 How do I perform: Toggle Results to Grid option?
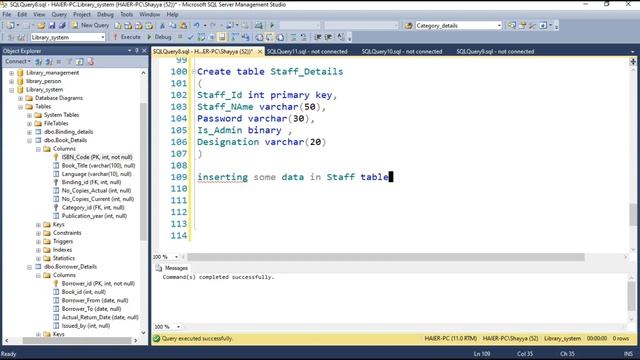[x=269, y=37]
